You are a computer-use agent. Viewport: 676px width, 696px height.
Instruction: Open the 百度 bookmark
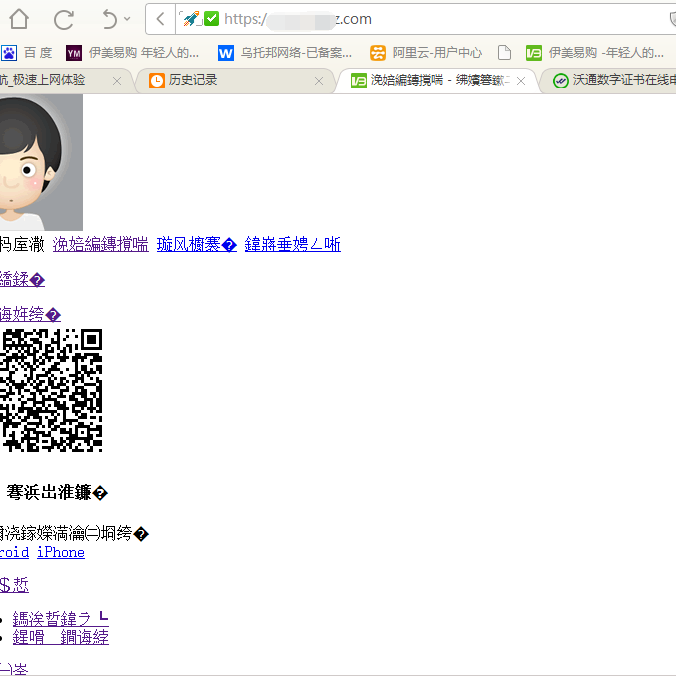point(27,53)
